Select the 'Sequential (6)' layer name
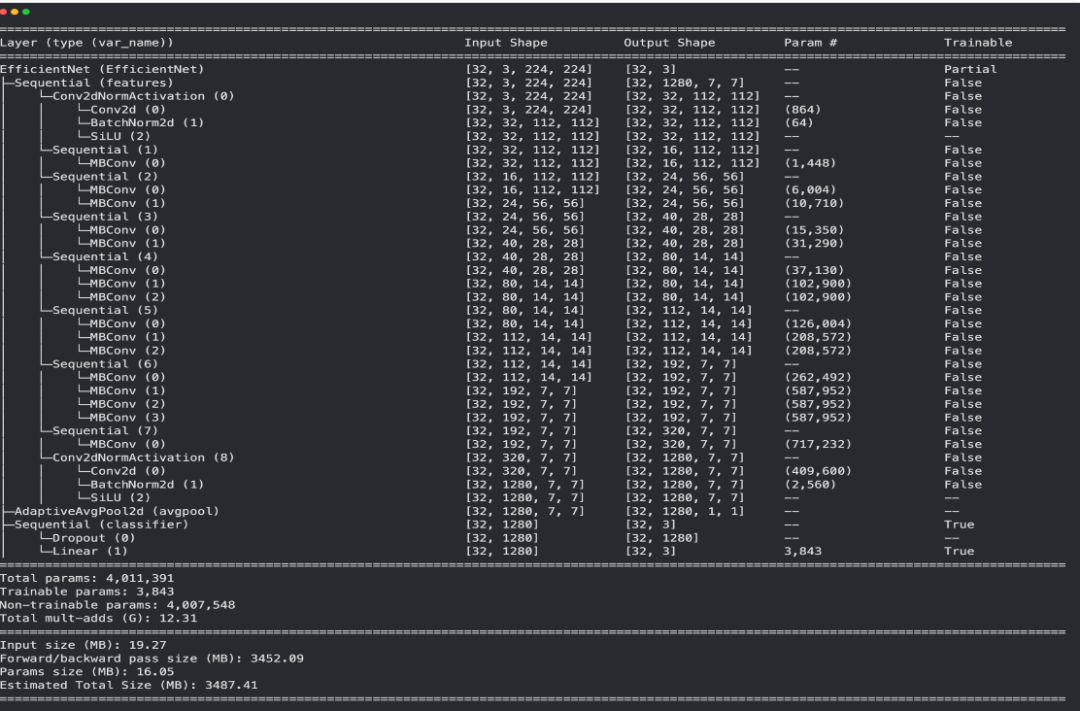 click(x=105, y=364)
